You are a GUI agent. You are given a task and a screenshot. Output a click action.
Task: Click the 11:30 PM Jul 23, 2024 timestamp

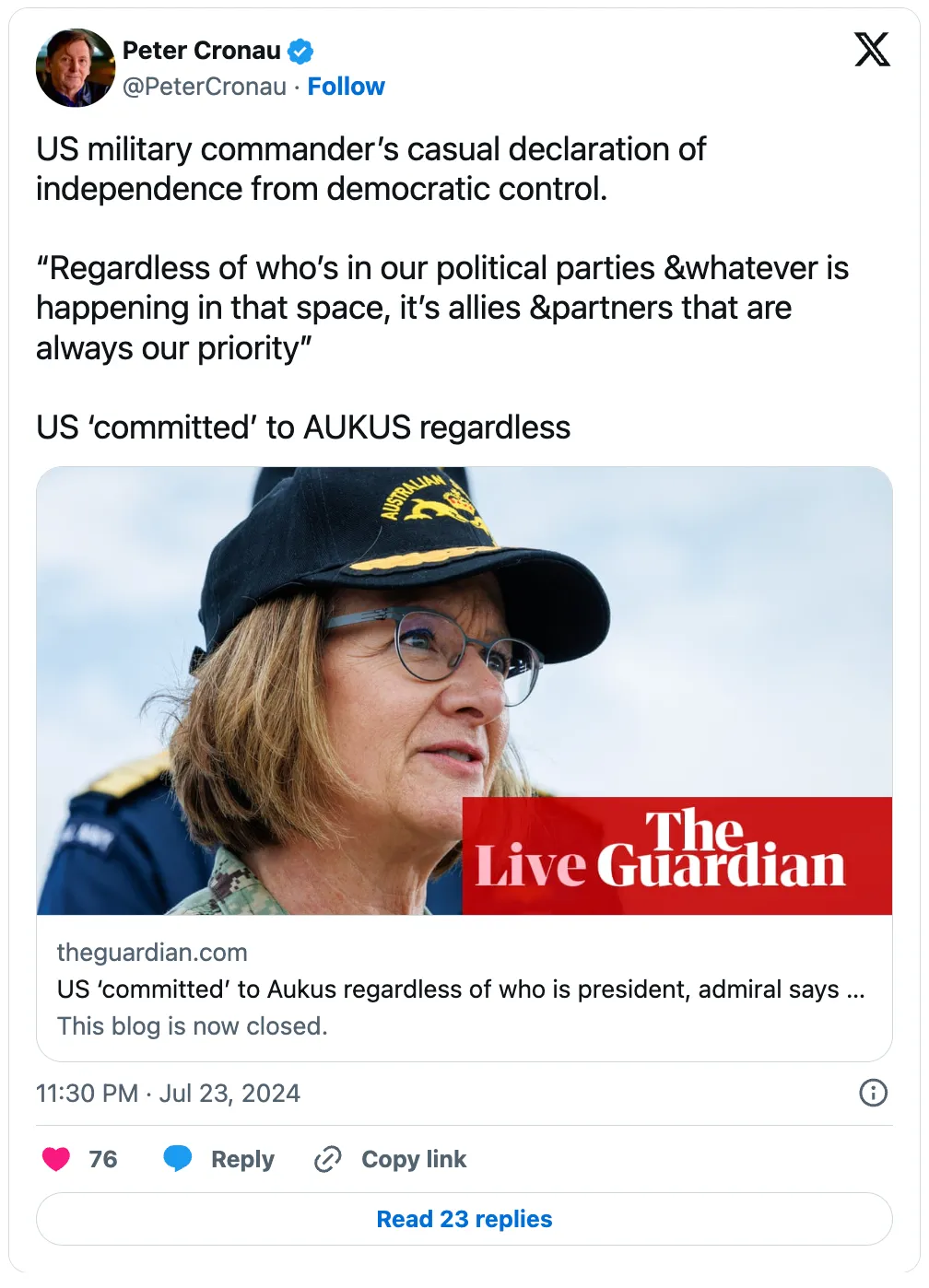(168, 1094)
